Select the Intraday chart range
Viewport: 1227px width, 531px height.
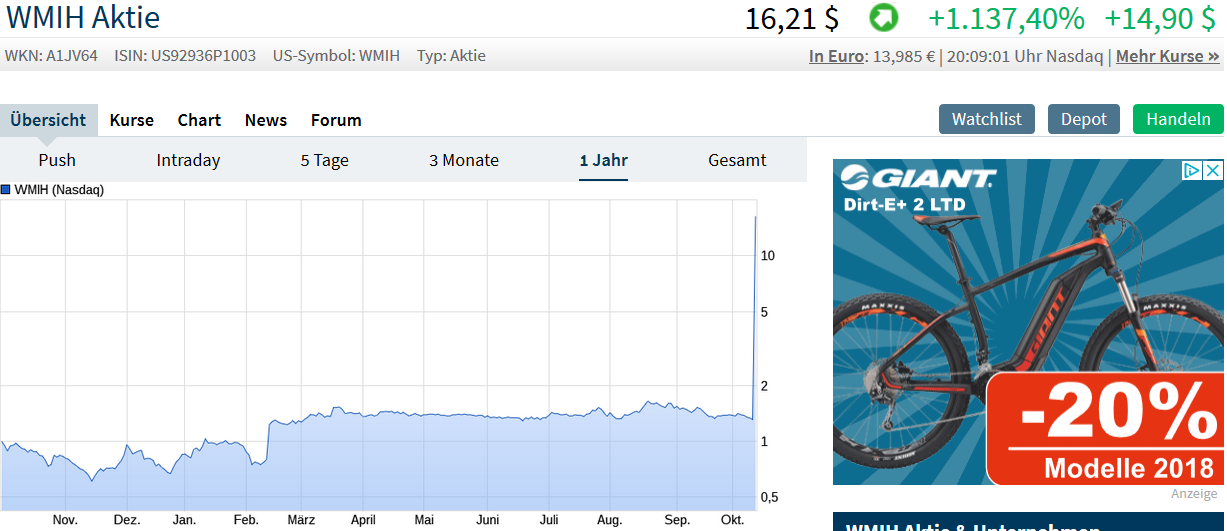tap(188, 160)
